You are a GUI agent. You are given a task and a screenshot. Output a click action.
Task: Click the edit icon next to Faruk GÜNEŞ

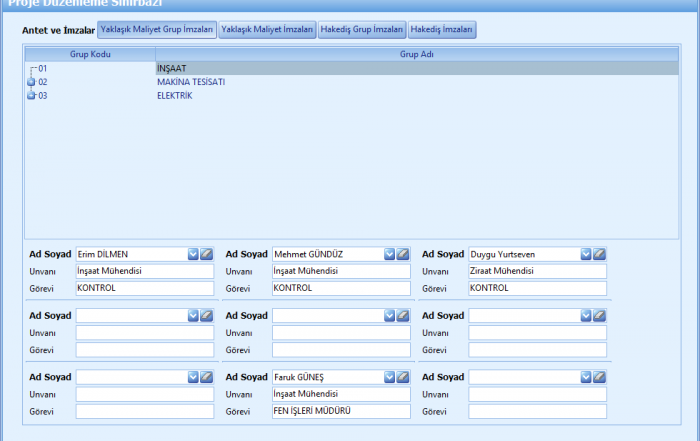(x=403, y=377)
